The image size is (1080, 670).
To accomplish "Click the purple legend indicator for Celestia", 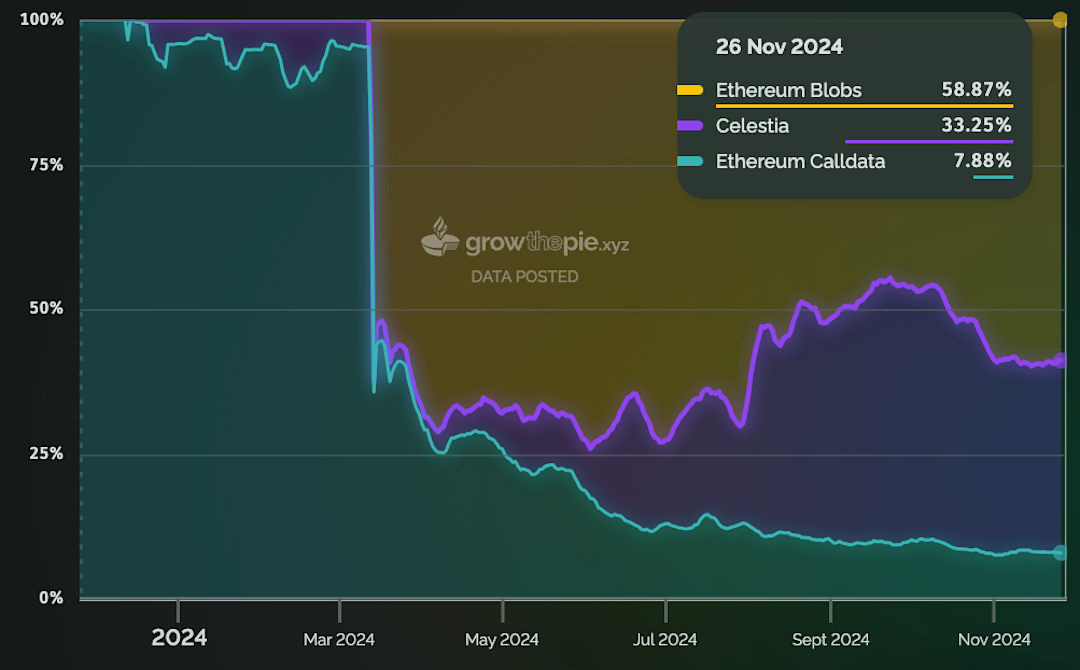I will point(692,125).
